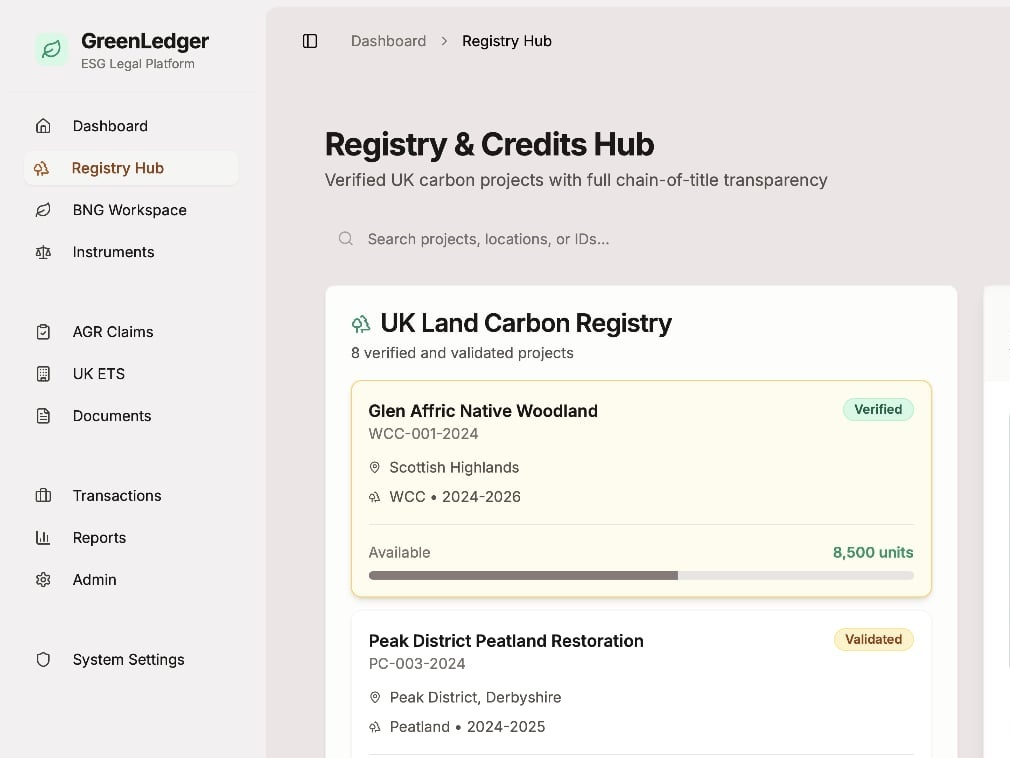Click the briefcase icon next to Transactions
This screenshot has height=758, width=1010.
coord(43,495)
